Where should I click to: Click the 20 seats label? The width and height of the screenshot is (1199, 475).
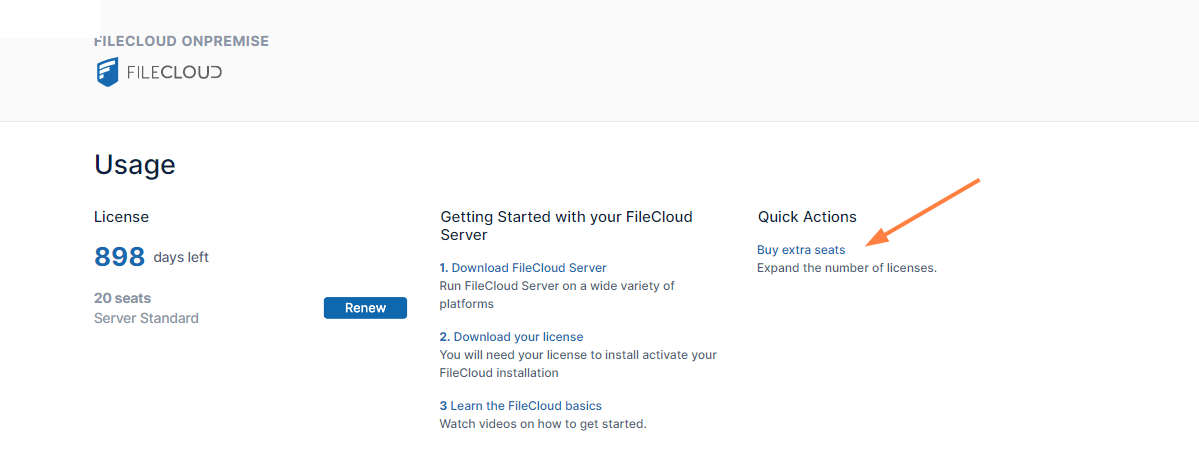(123, 298)
